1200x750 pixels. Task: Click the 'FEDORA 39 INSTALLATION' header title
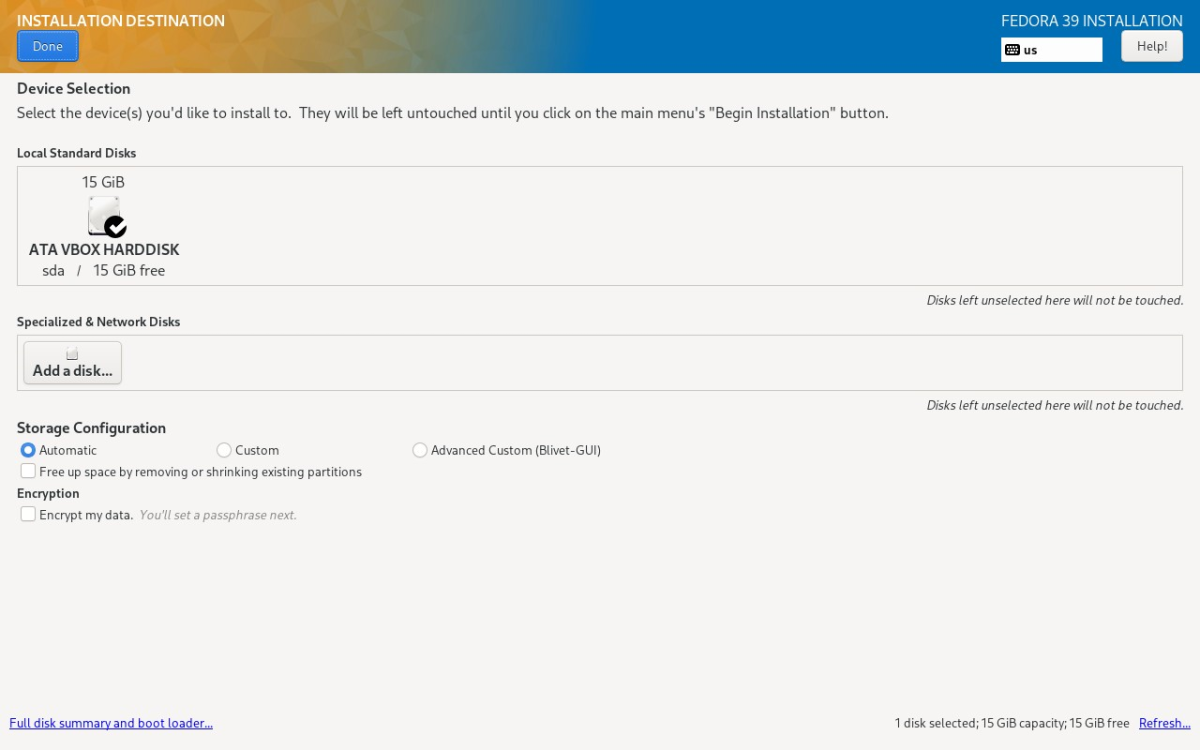pyautogui.click(x=1092, y=20)
